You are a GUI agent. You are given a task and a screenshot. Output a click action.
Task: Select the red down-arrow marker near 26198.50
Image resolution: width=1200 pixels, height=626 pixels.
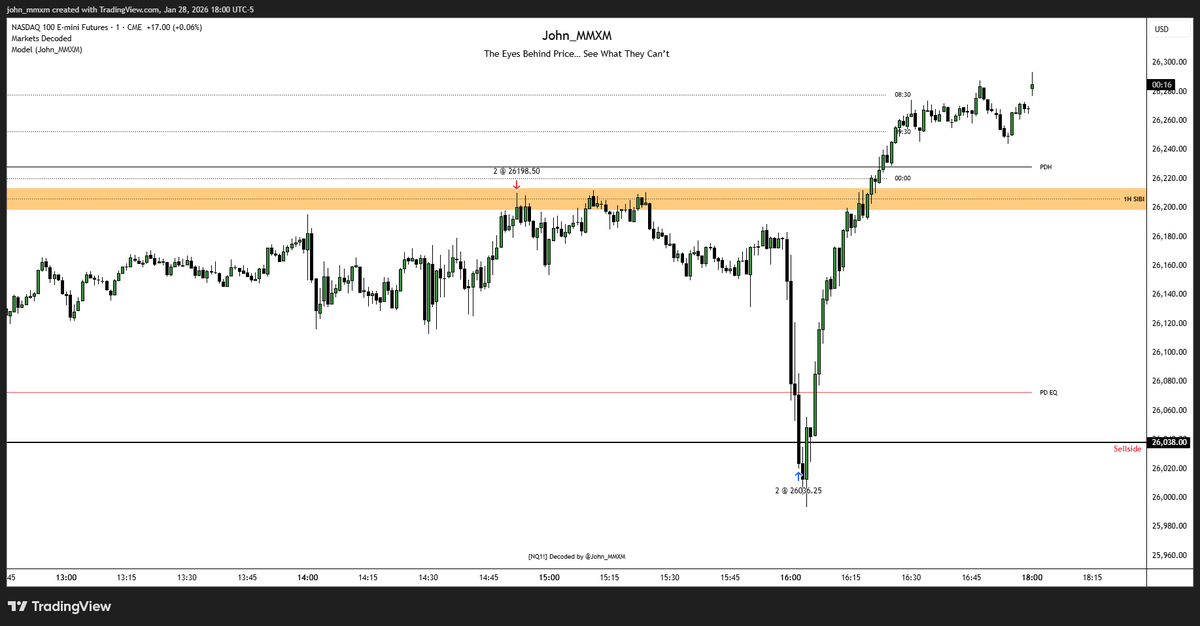[518, 184]
